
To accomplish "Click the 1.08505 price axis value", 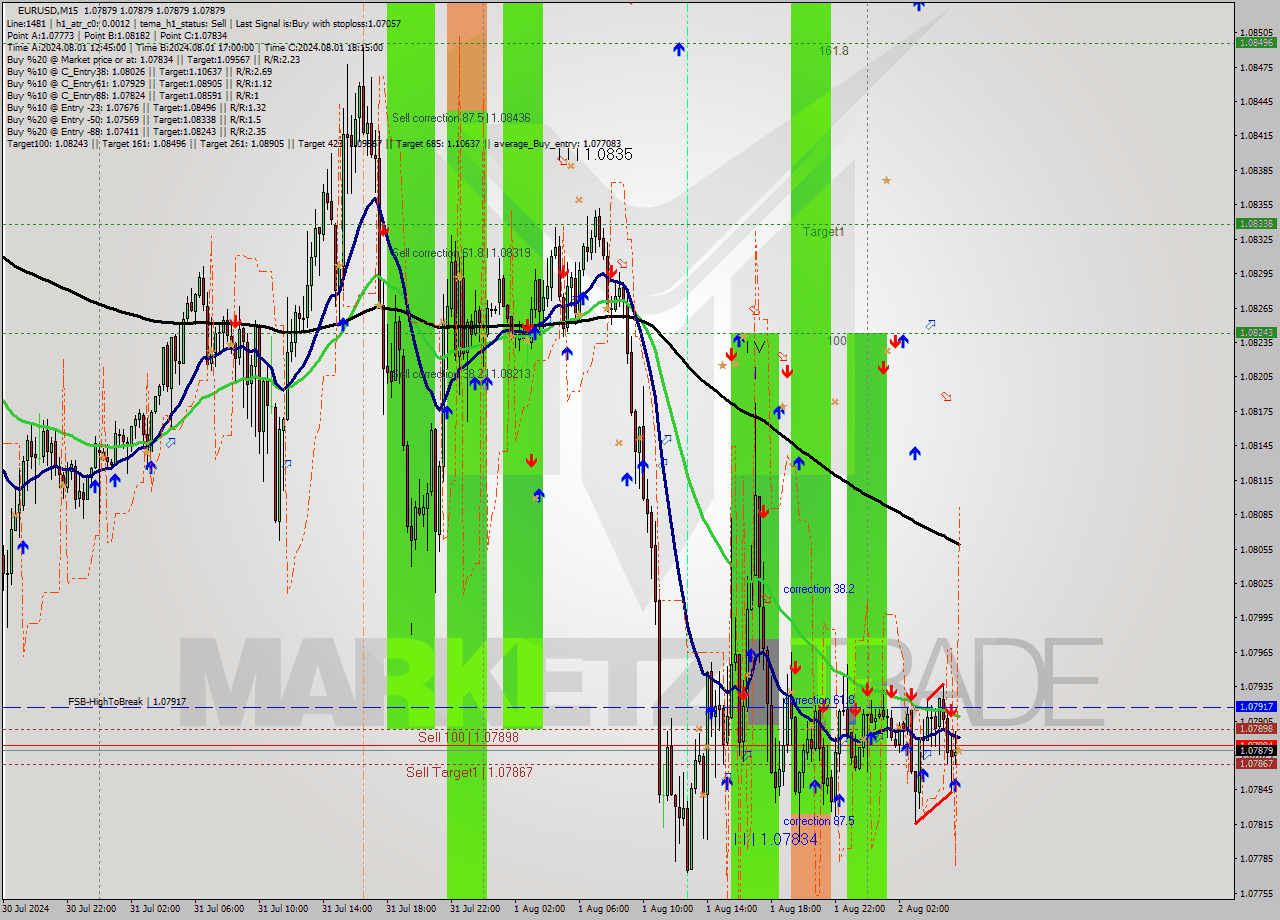I will pyautogui.click(x=1256, y=33).
